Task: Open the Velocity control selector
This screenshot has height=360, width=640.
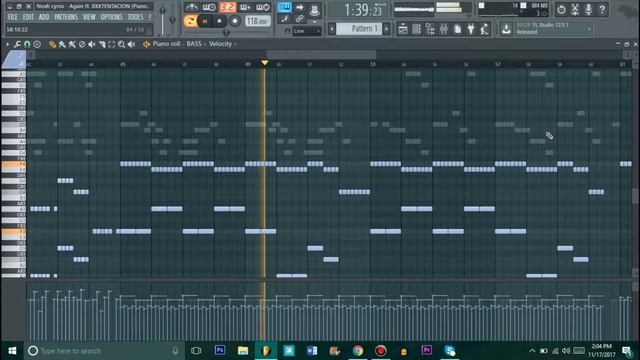Action: pos(220,44)
